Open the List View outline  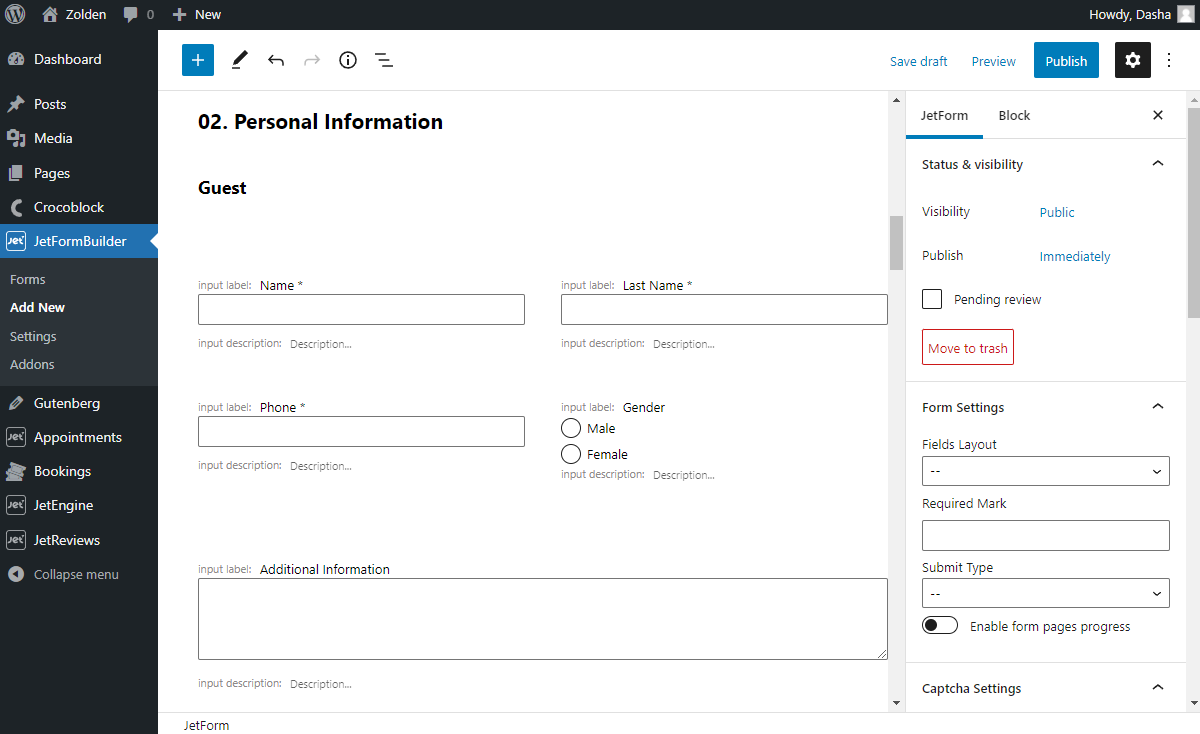point(383,60)
